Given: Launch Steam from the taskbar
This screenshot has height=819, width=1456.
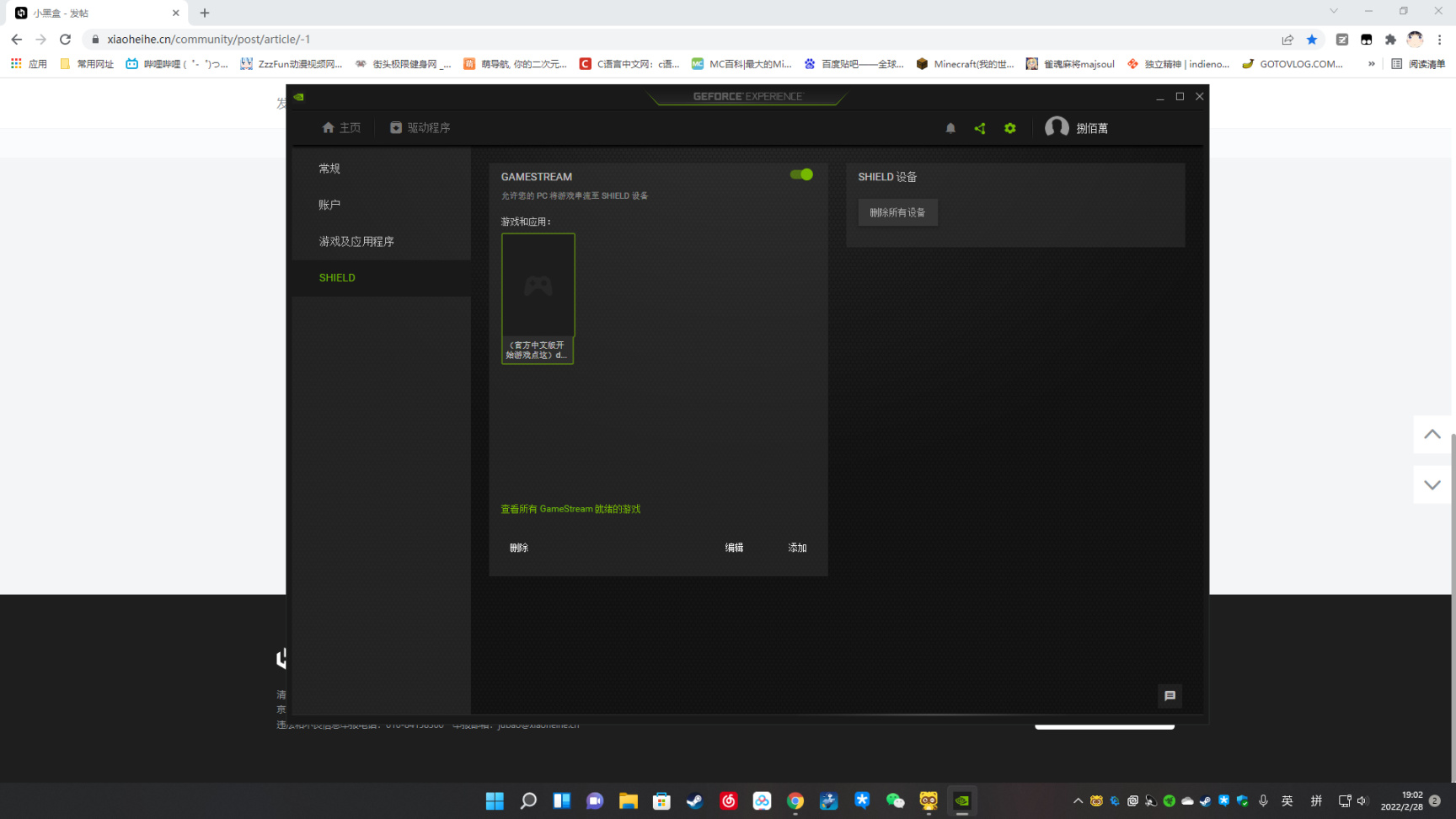Looking at the screenshot, I should [695, 801].
